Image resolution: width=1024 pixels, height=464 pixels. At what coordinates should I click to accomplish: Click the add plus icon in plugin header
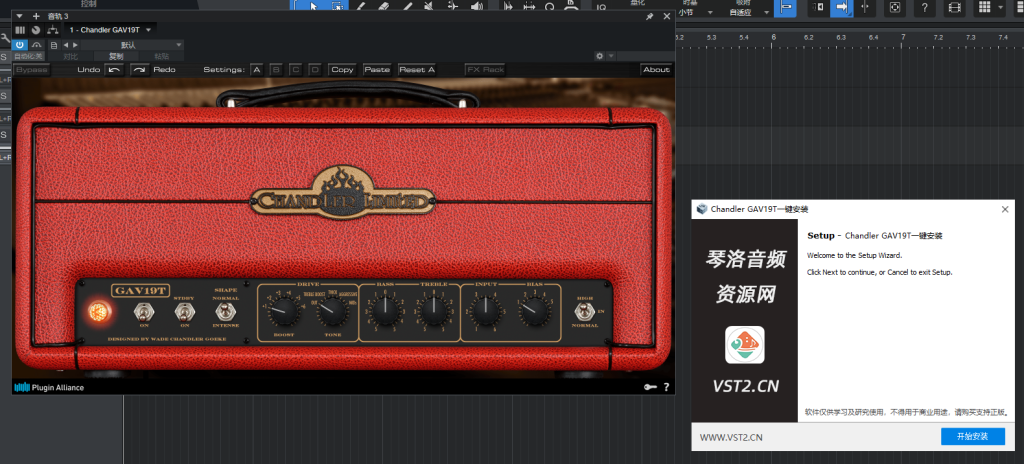(36, 16)
